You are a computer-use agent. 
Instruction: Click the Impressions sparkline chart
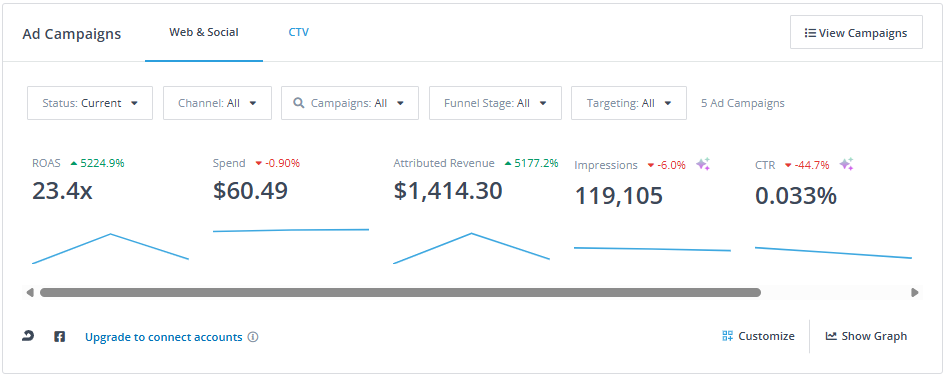pyautogui.click(x=652, y=249)
